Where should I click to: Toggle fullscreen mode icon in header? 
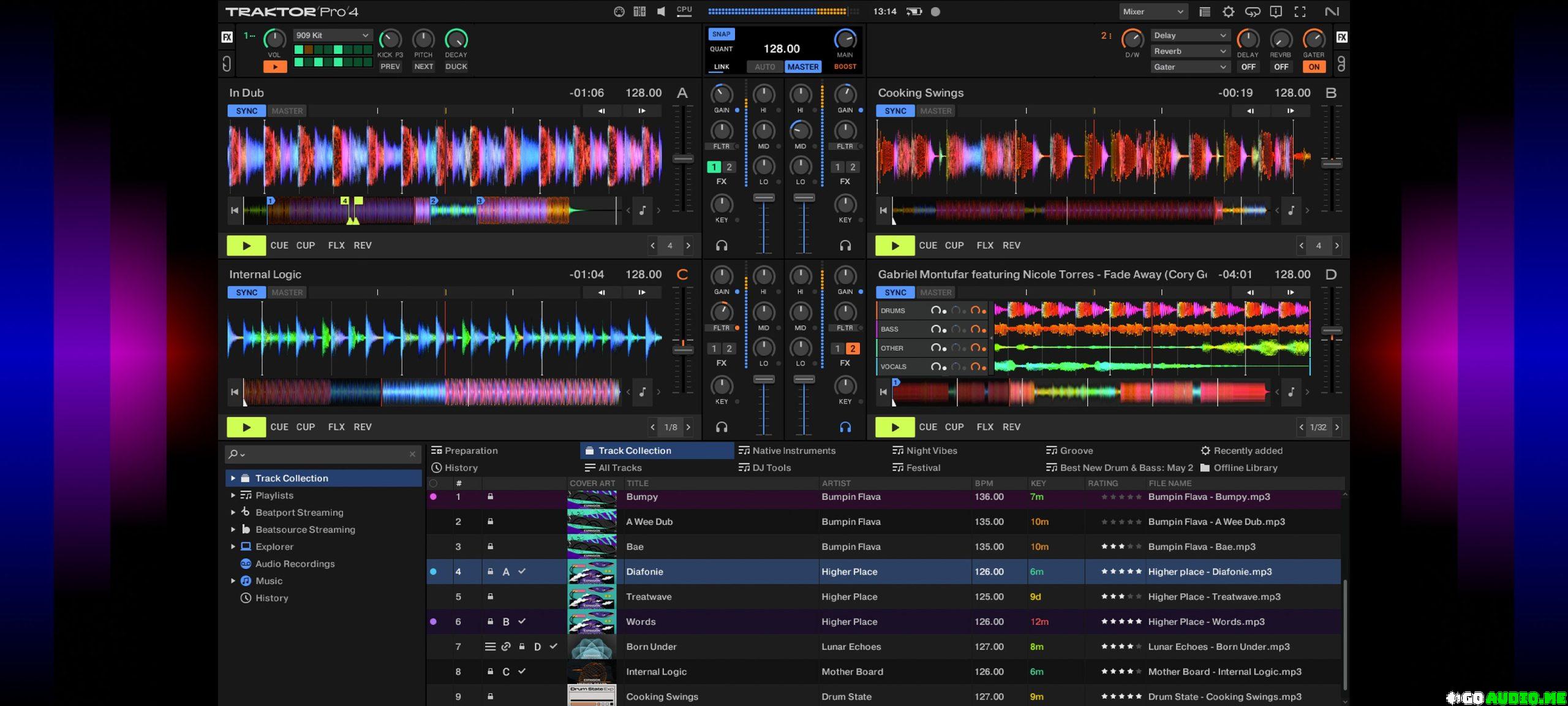(x=1300, y=12)
